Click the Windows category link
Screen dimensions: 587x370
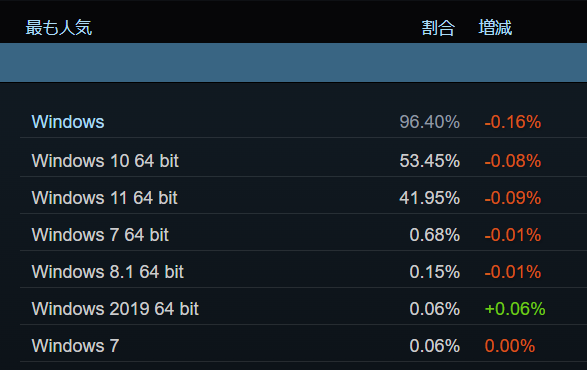click(68, 122)
